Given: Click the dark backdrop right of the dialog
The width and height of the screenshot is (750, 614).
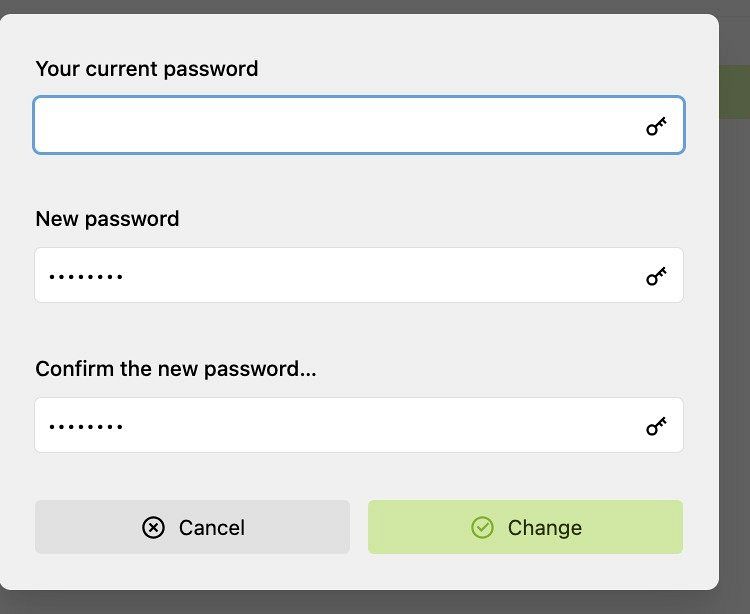Looking at the screenshot, I should point(735,335).
